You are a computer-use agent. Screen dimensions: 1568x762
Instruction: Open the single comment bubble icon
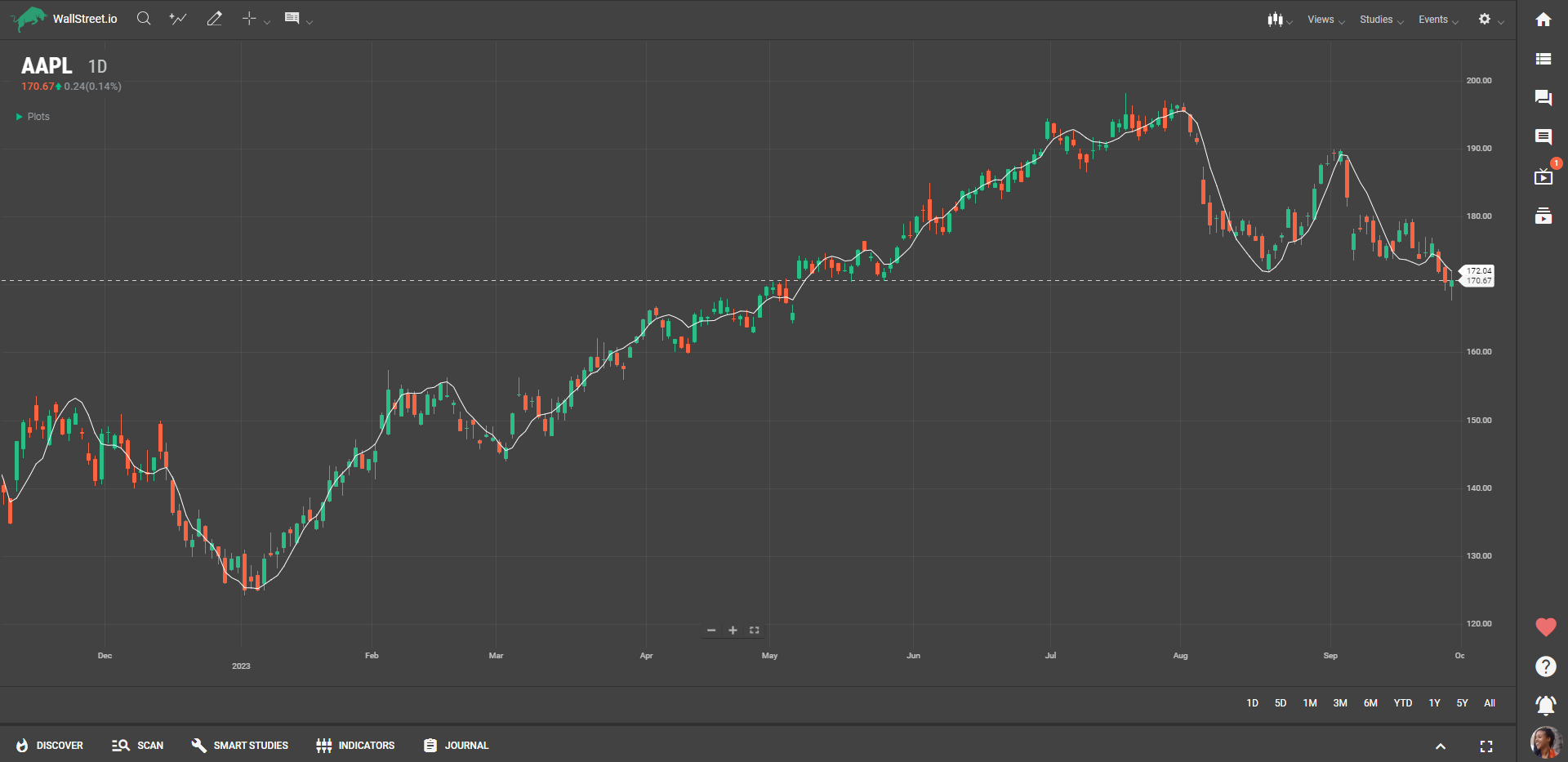[x=1543, y=137]
